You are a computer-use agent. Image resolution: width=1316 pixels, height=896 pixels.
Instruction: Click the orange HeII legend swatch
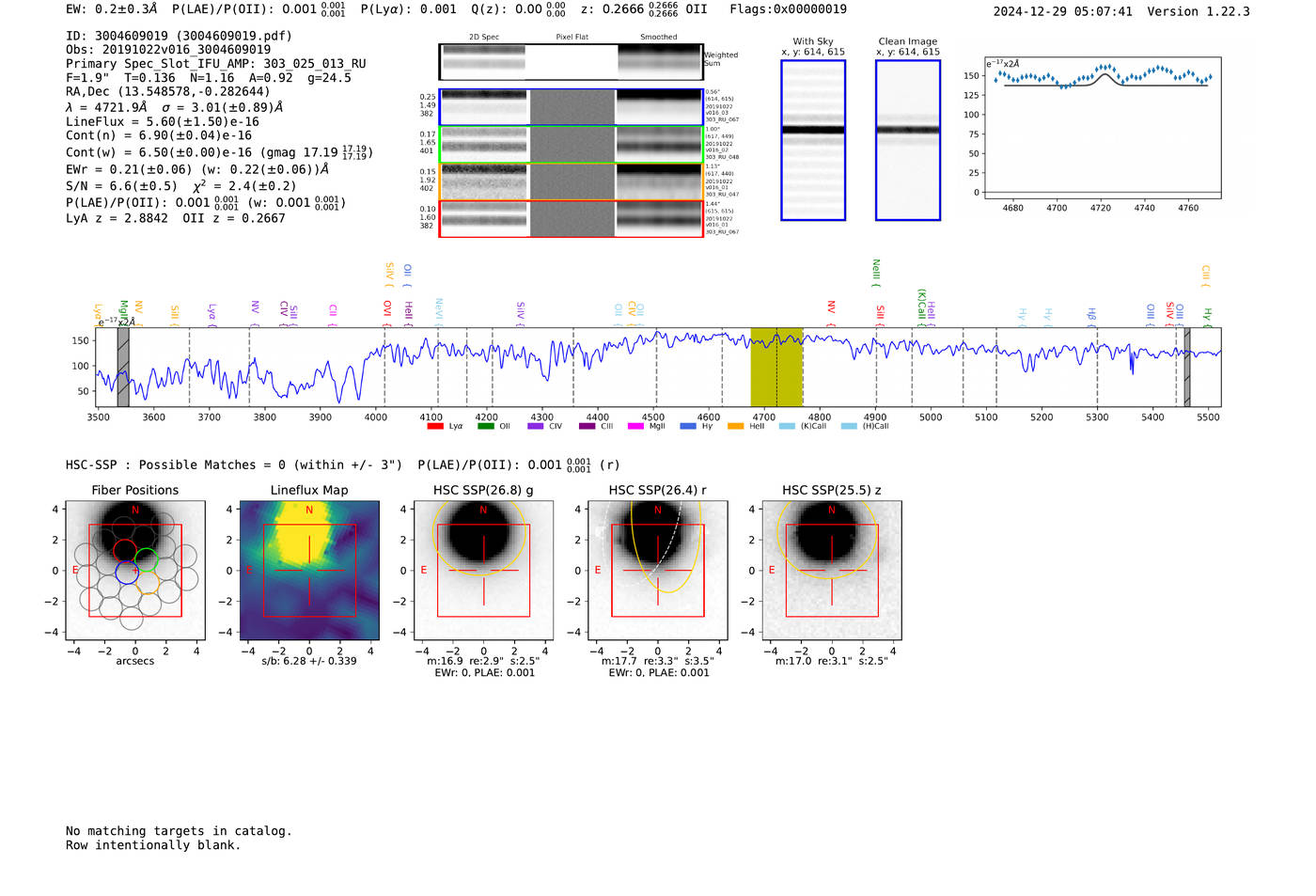click(x=736, y=426)
